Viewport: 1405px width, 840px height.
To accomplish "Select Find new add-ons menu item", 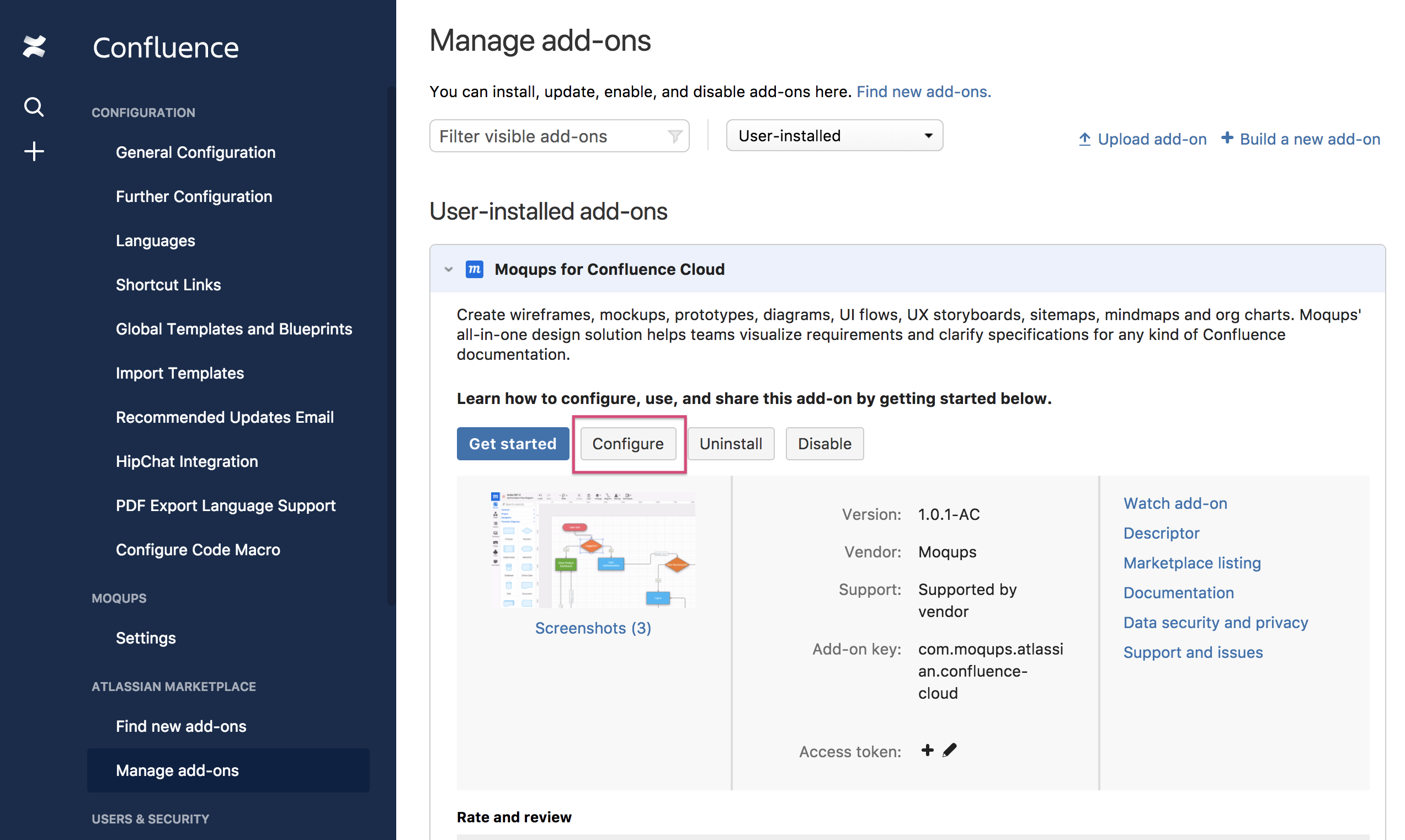I will (x=182, y=725).
